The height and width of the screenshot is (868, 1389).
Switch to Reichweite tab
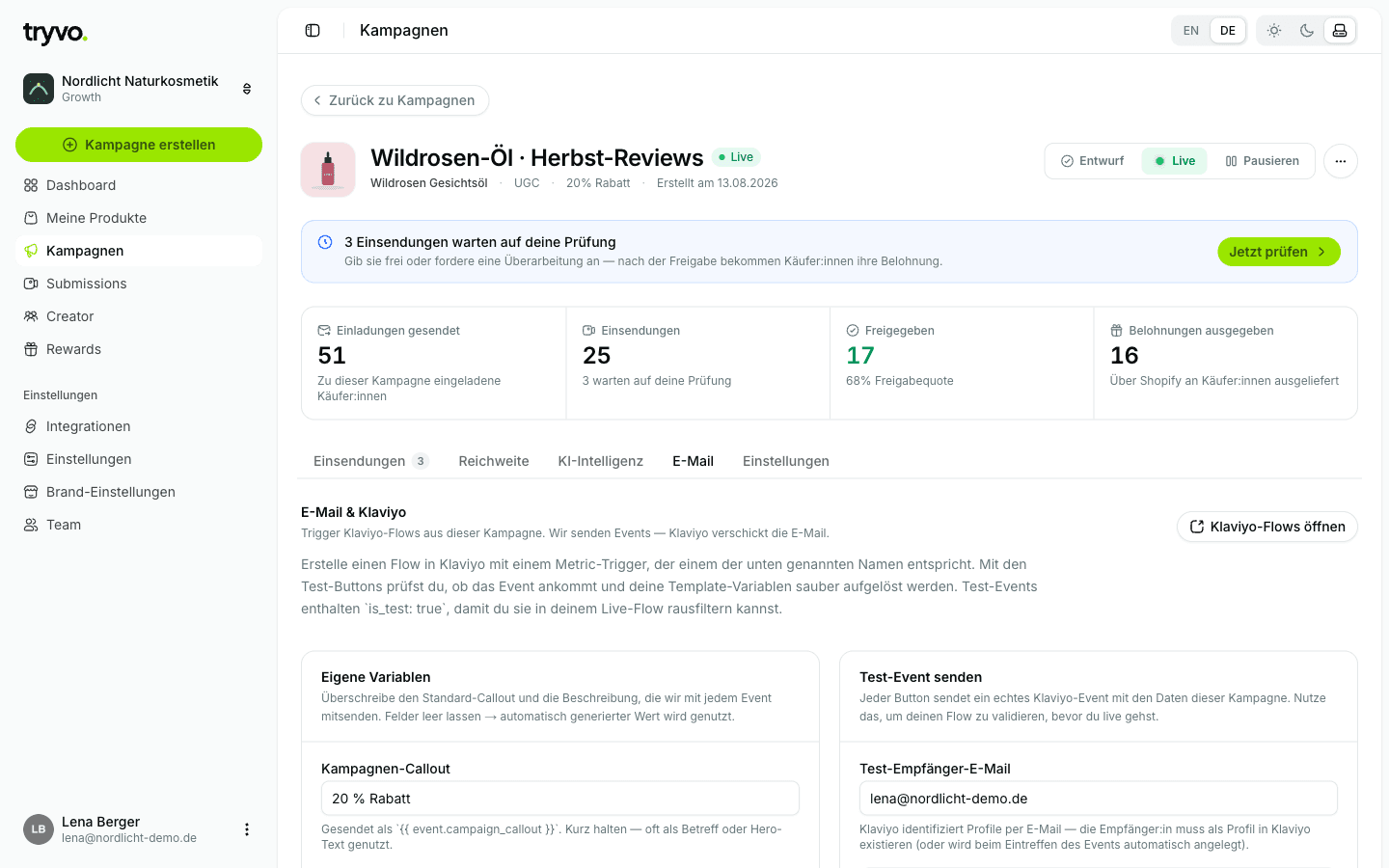[494, 461]
